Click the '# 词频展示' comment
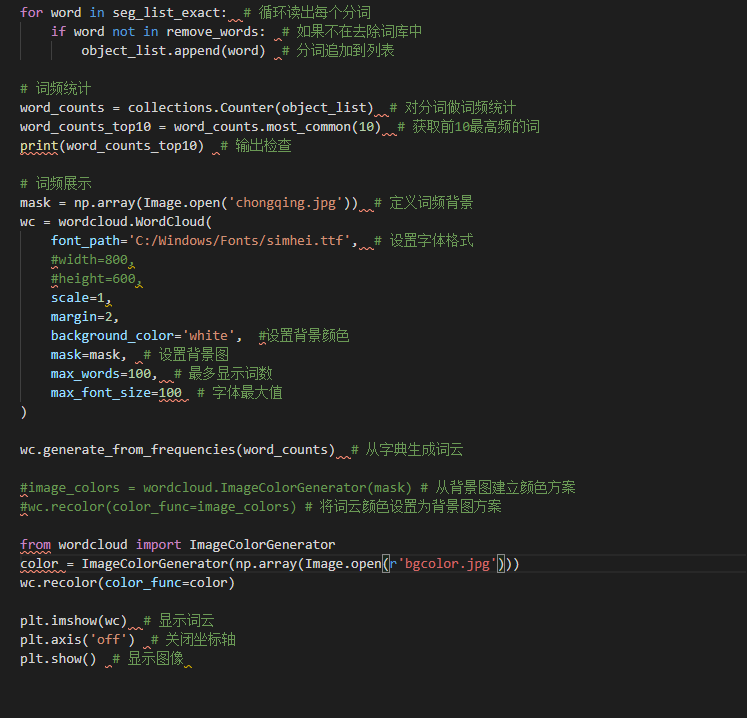The width and height of the screenshot is (747, 718). [55, 184]
